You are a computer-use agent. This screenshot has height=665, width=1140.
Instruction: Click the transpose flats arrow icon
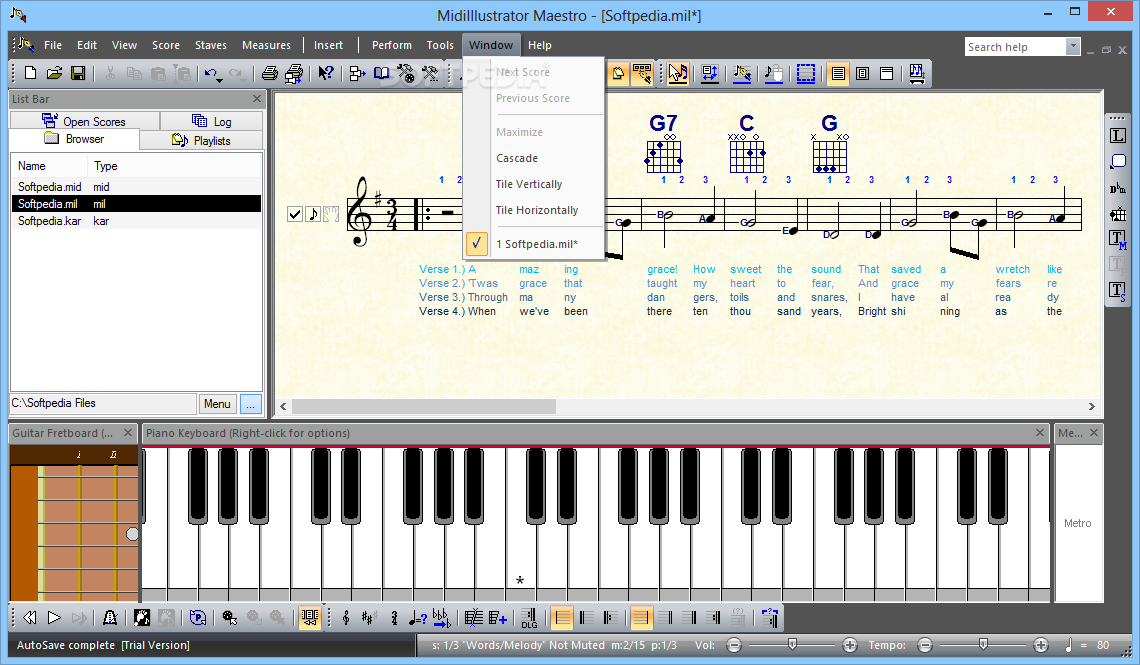pos(441,618)
